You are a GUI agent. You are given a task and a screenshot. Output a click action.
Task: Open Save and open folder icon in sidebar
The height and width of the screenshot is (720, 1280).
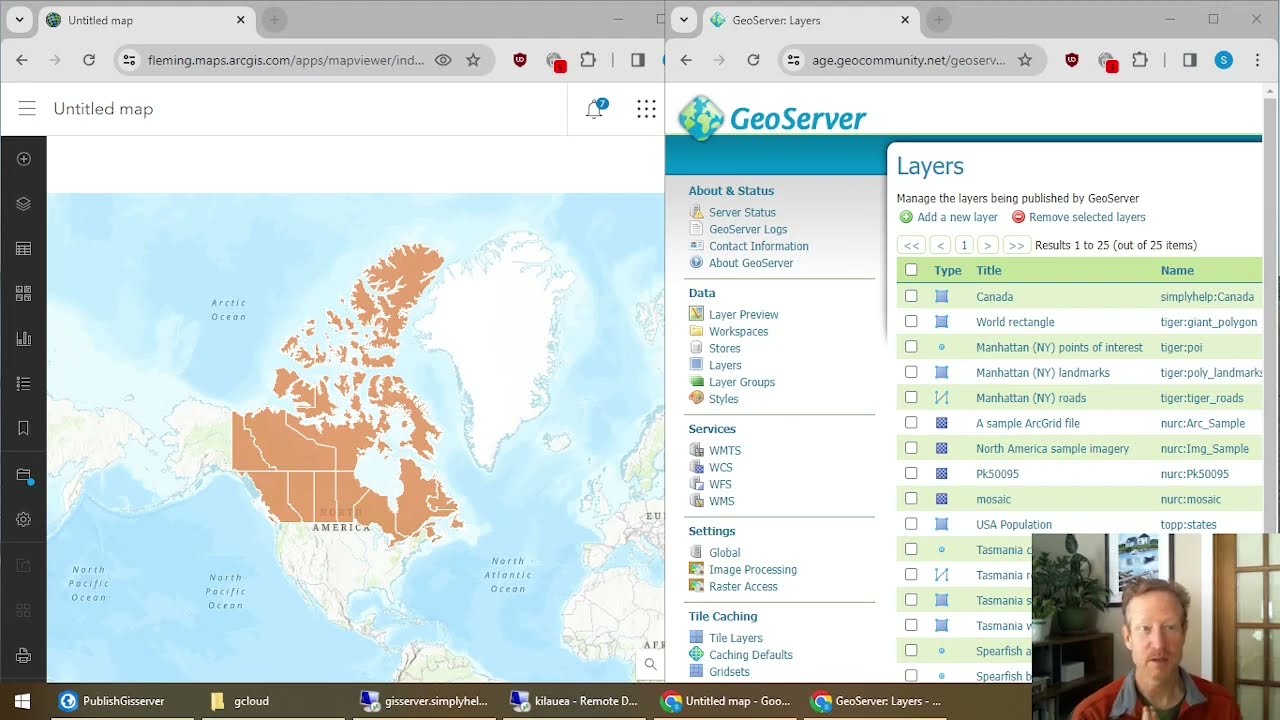tap(24, 475)
